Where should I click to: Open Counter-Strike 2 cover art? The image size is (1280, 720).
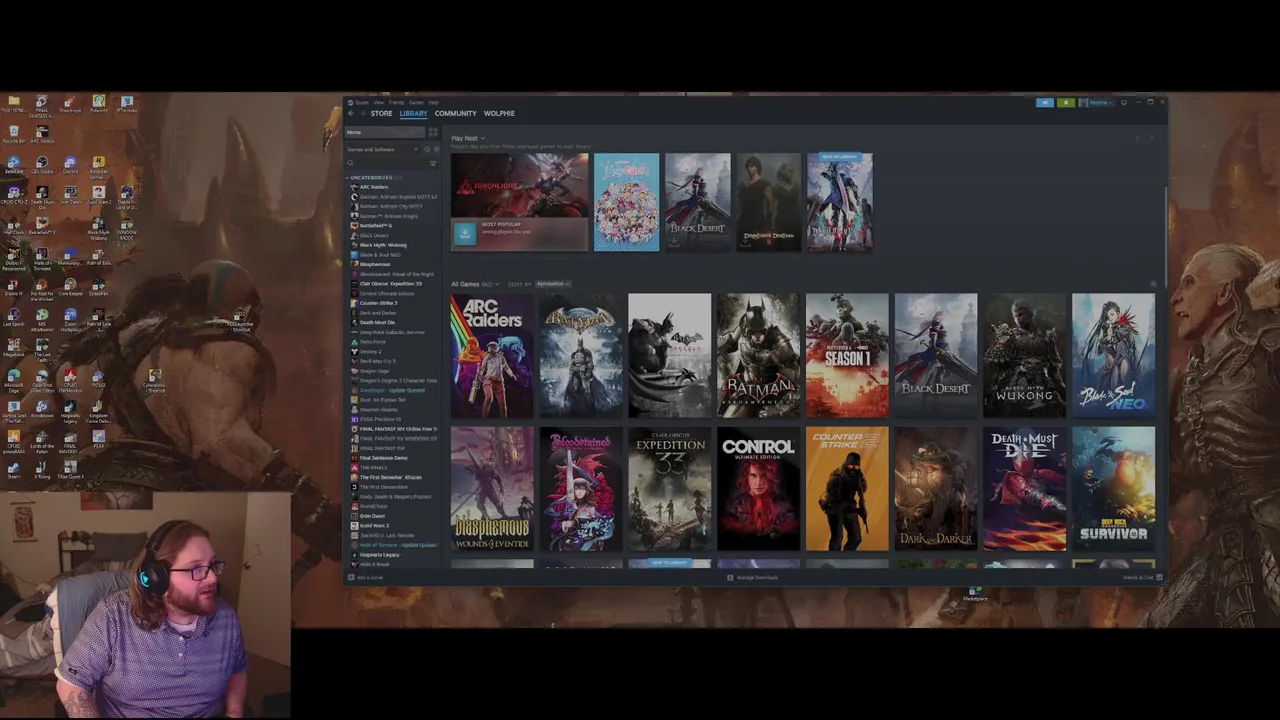point(847,489)
